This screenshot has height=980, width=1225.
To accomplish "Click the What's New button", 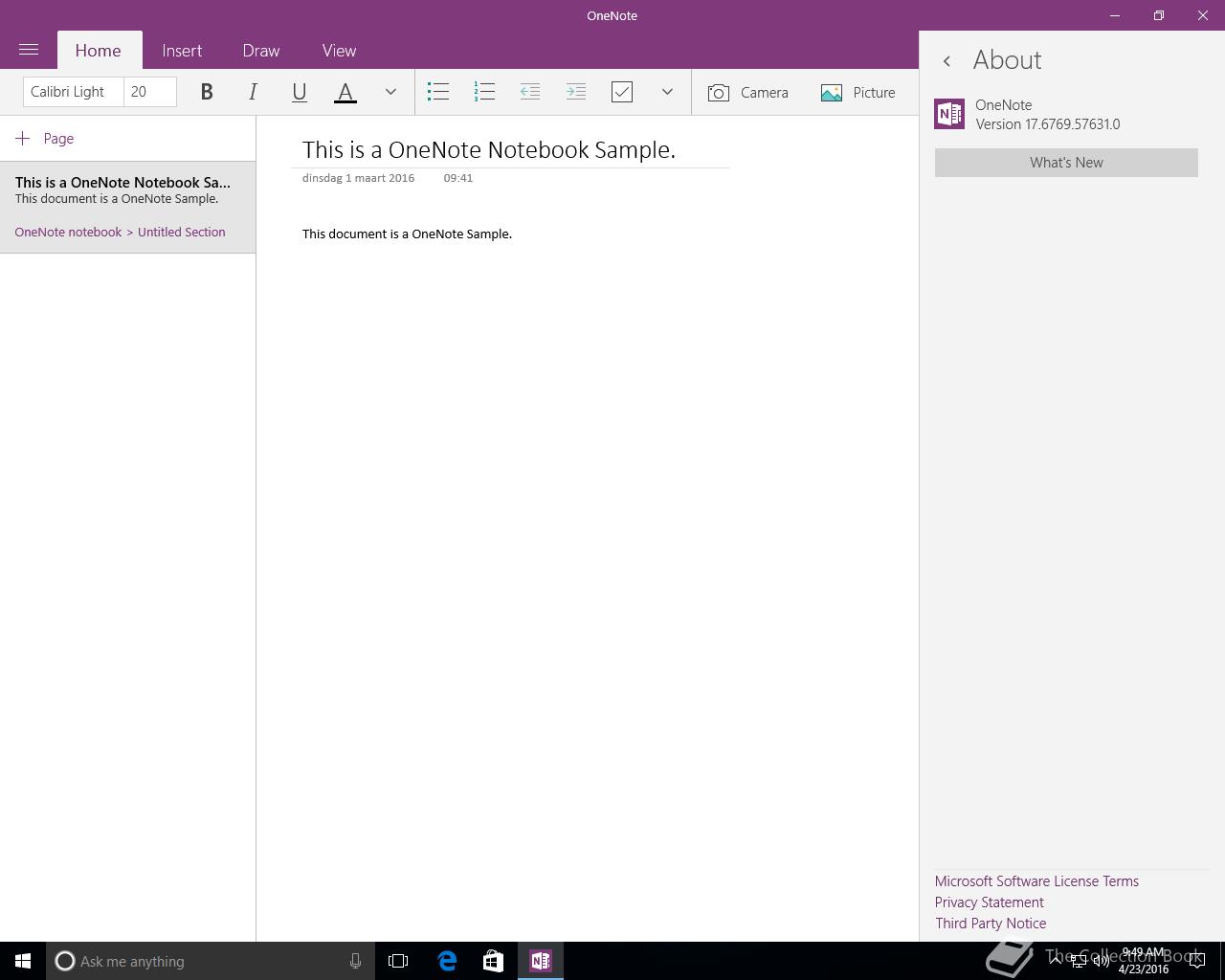I will 1066,163.
